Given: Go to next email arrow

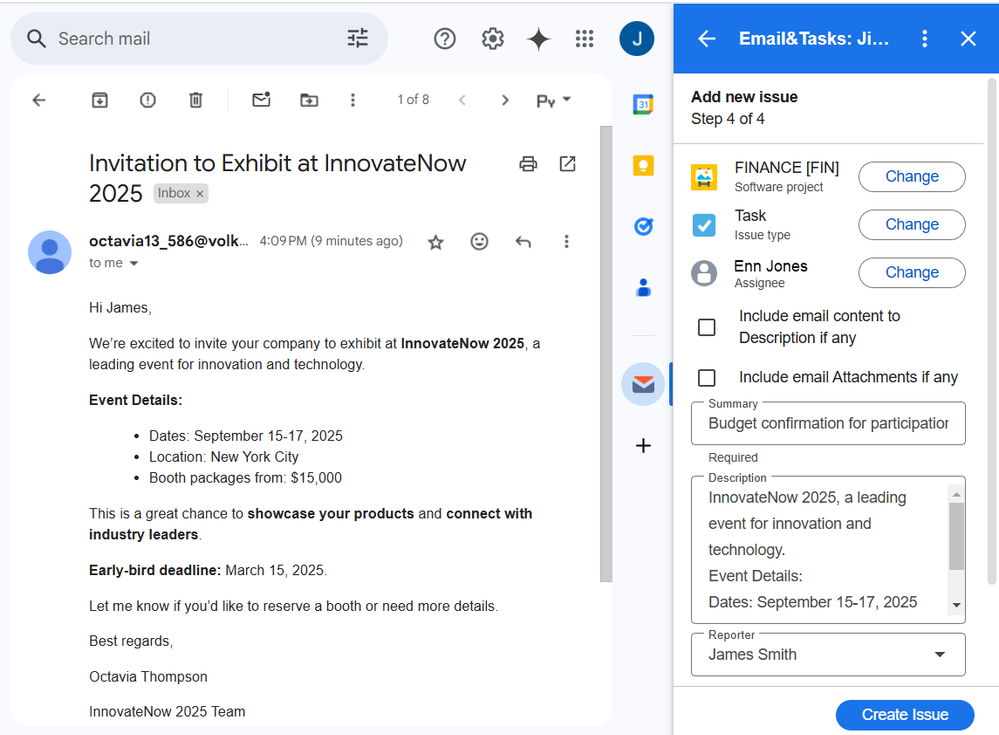Looking at the screenshot, I should coord(505,100).
